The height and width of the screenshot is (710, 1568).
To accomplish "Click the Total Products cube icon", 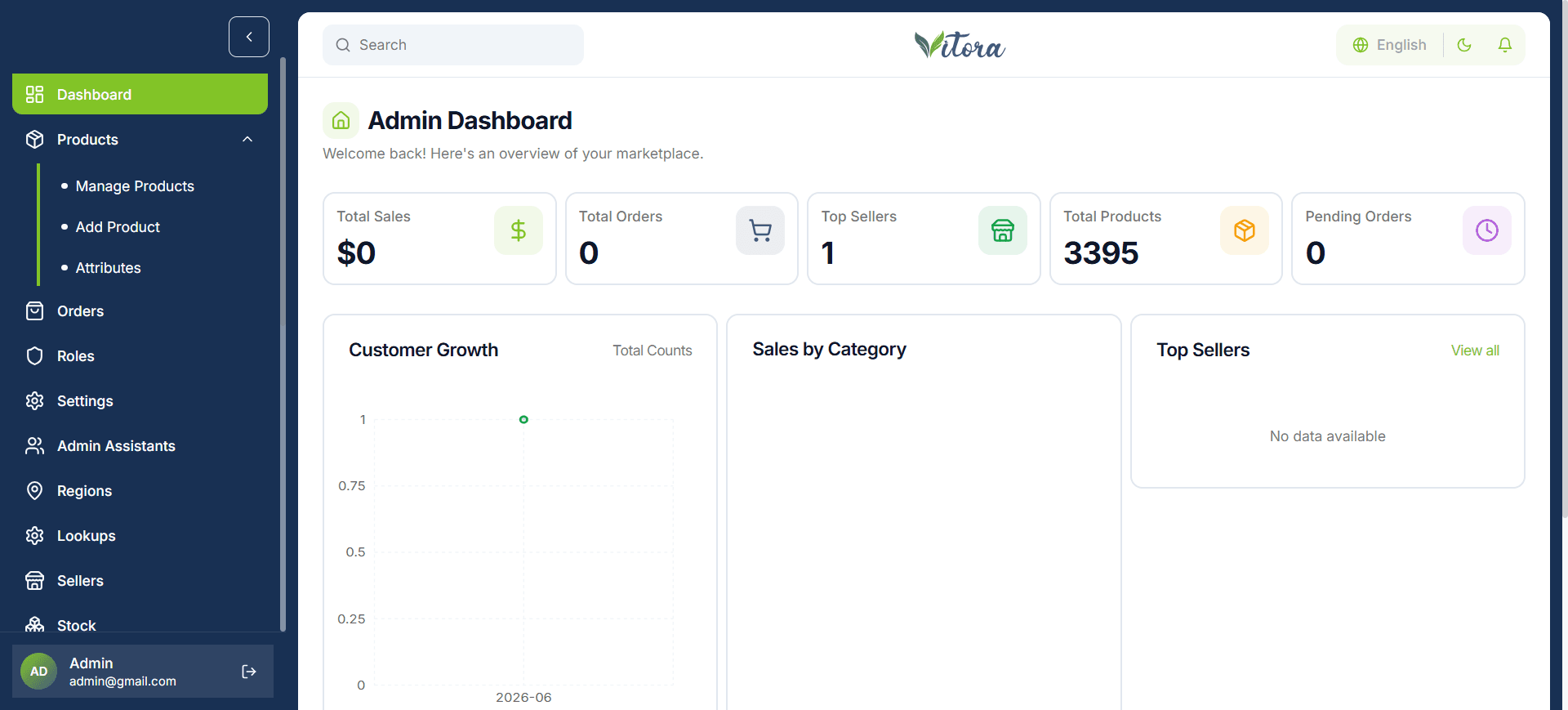I will (1245, 230).
